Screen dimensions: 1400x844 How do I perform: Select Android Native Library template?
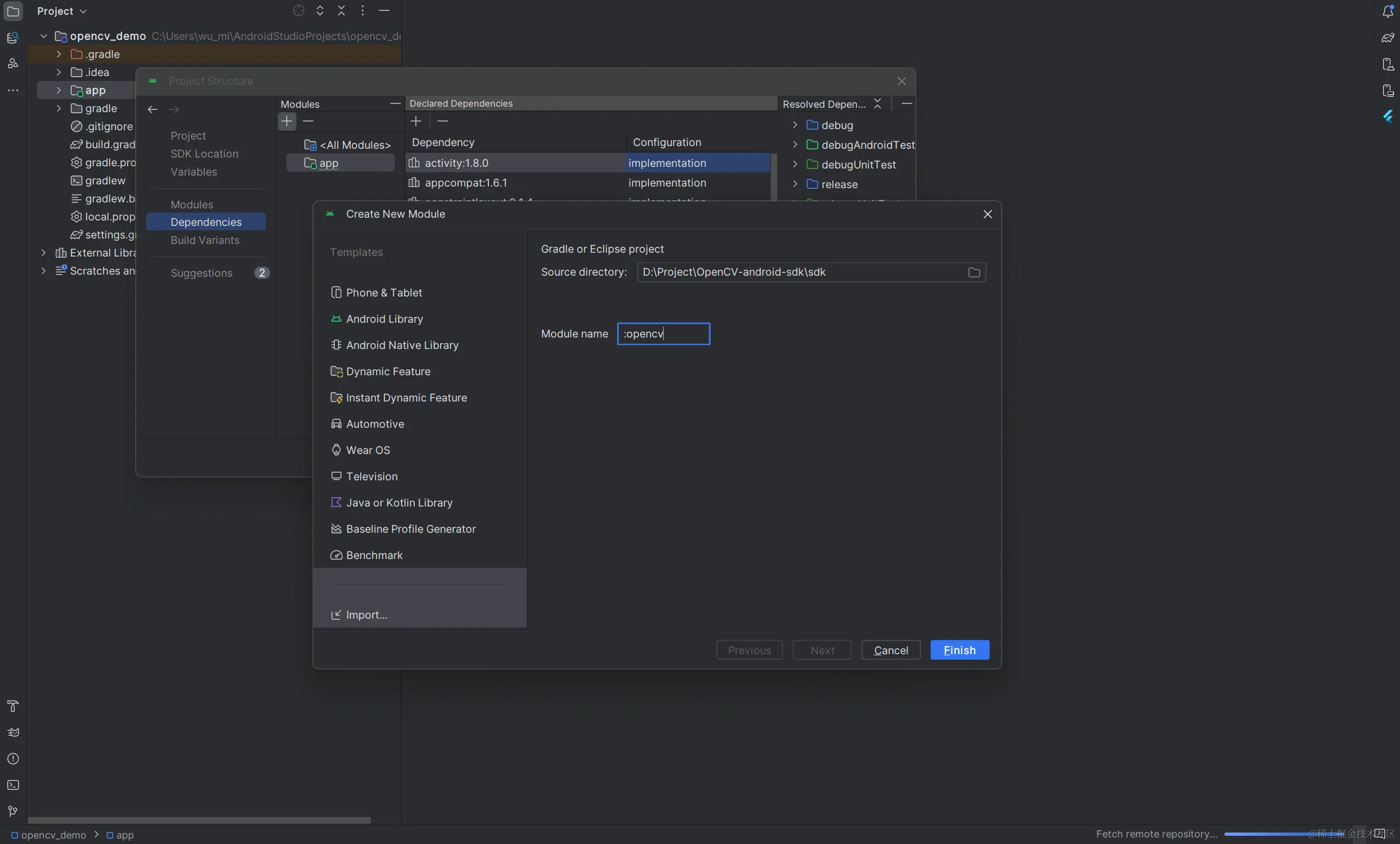(420, 345)
